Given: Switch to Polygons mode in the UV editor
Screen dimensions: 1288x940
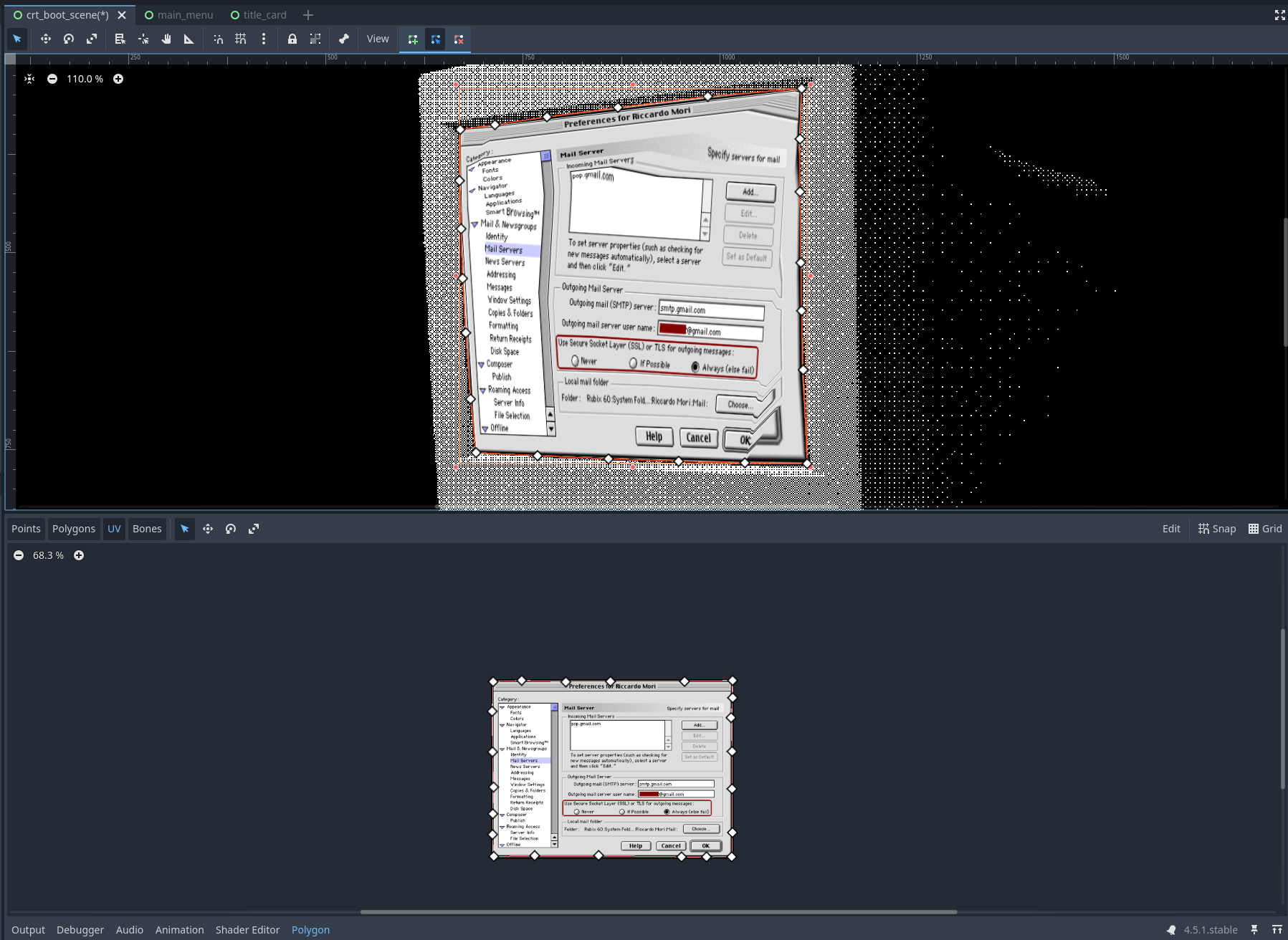Looking at the screenshot, I should tap(74, 529).
